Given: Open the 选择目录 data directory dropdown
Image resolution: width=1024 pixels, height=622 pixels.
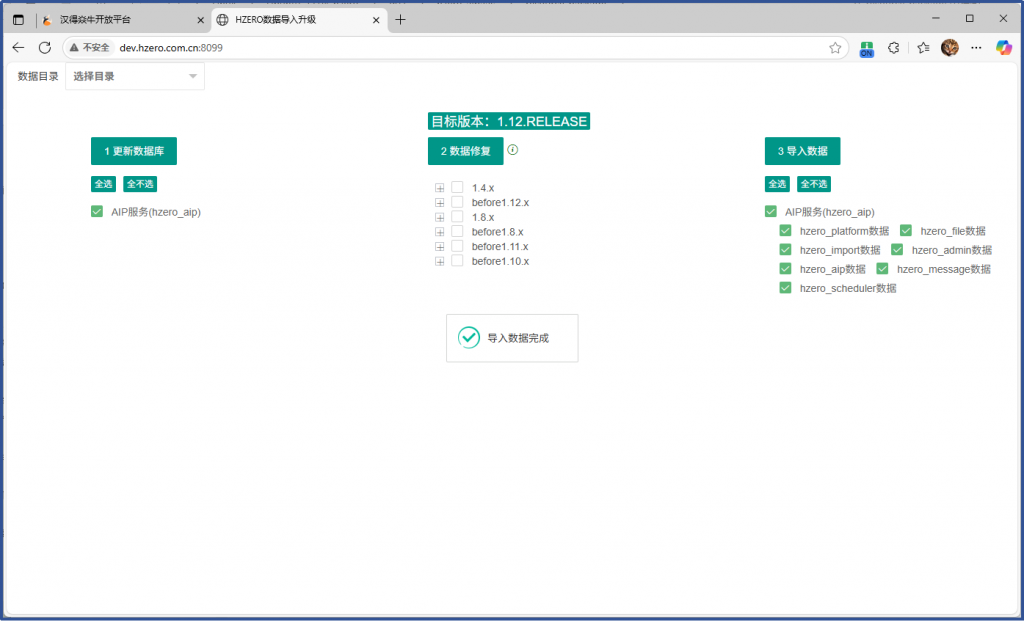Looking at the screenshot, I should tap(135, 76).
